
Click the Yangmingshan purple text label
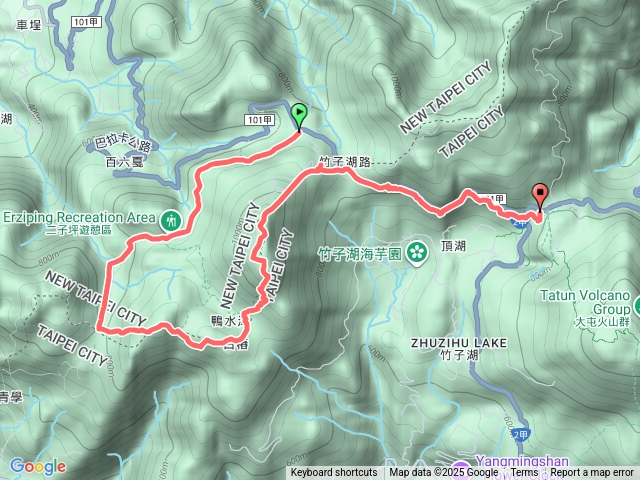[x=522, y=462]
